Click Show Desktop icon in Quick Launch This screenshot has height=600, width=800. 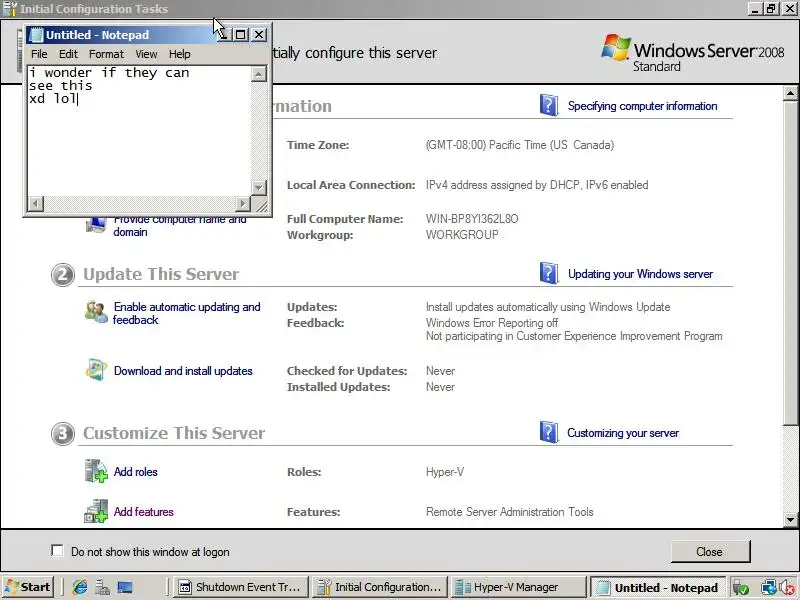(125, 587)
